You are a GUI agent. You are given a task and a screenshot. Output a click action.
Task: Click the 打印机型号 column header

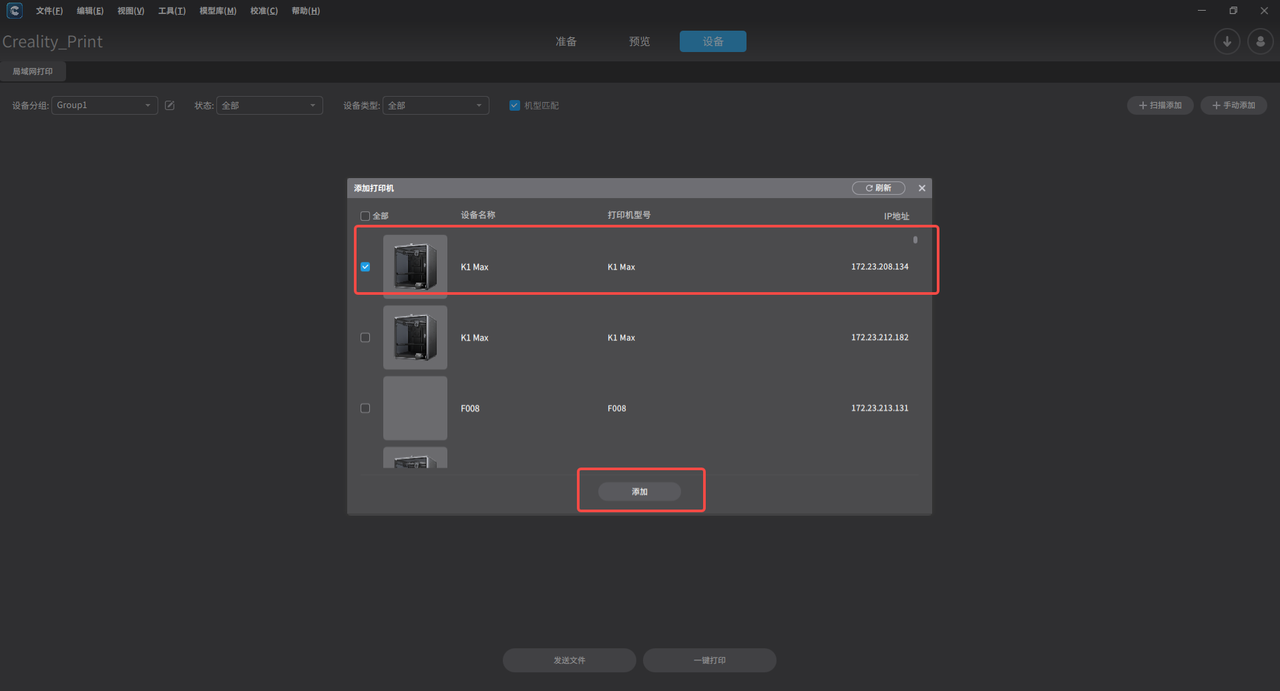point(629,215)
